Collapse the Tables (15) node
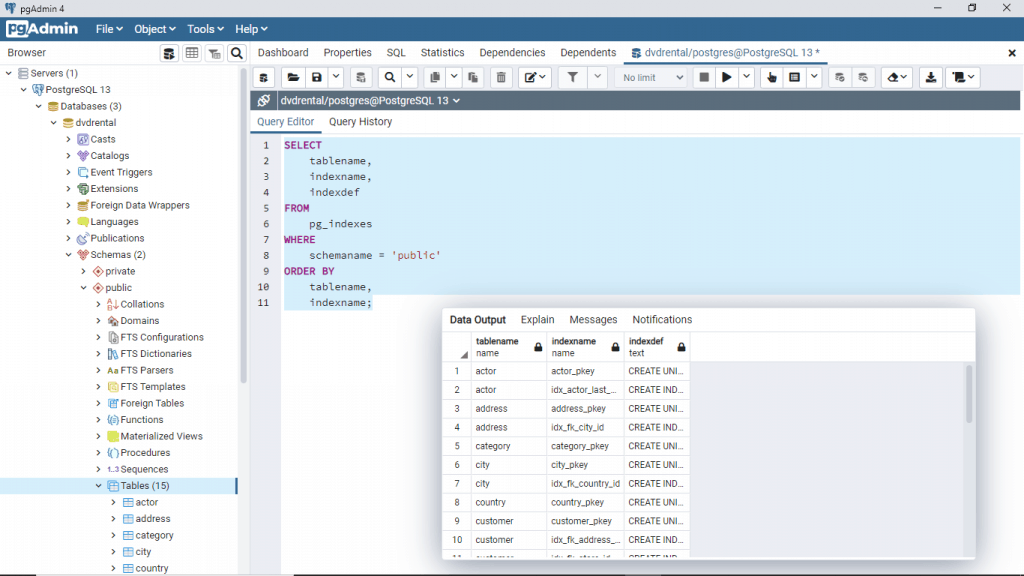Viewport: 1024px width, 576px height. tap(98, 486)
